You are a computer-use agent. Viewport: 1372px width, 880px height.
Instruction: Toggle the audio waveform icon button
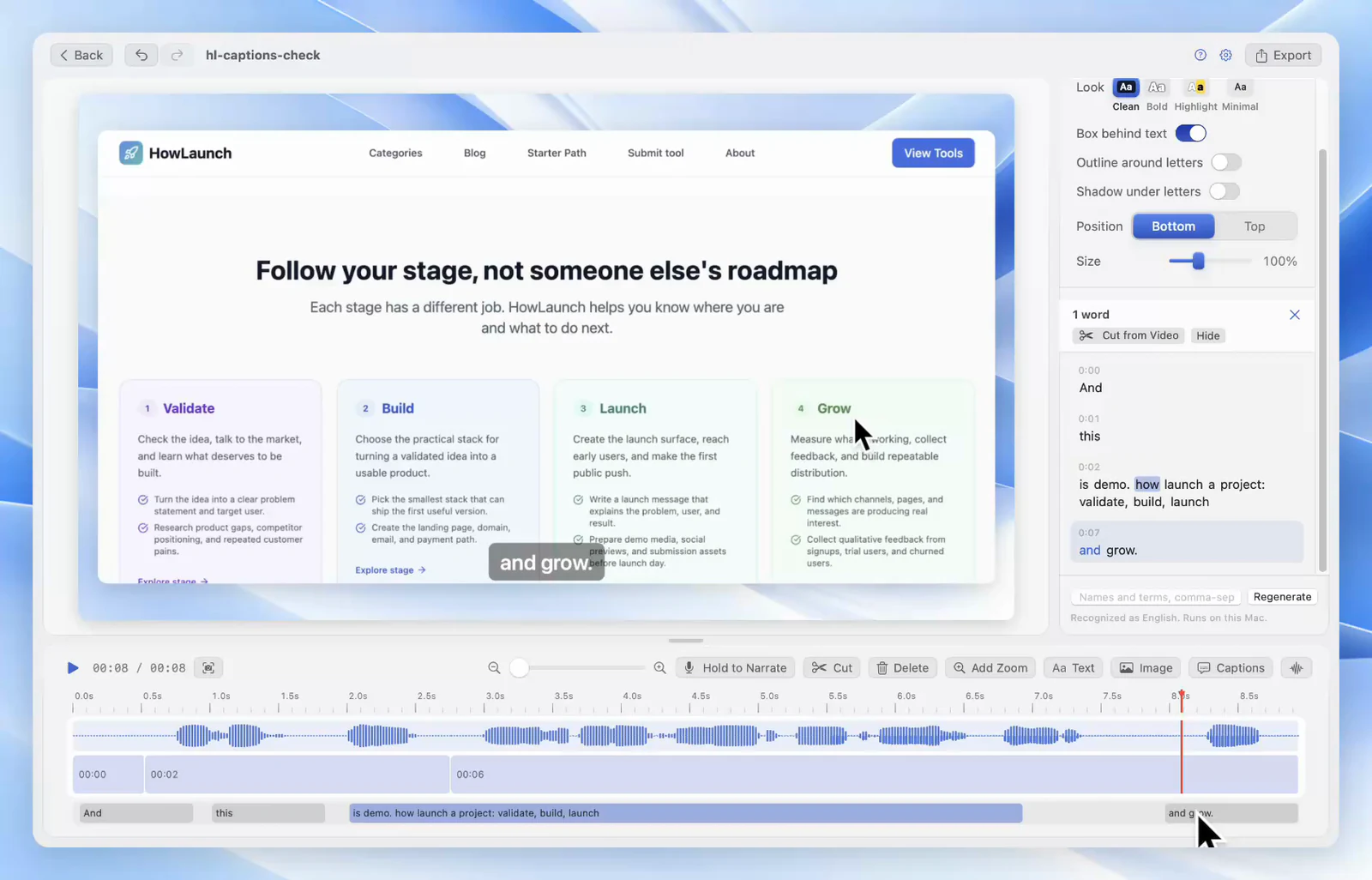(x=1297, y=668)
